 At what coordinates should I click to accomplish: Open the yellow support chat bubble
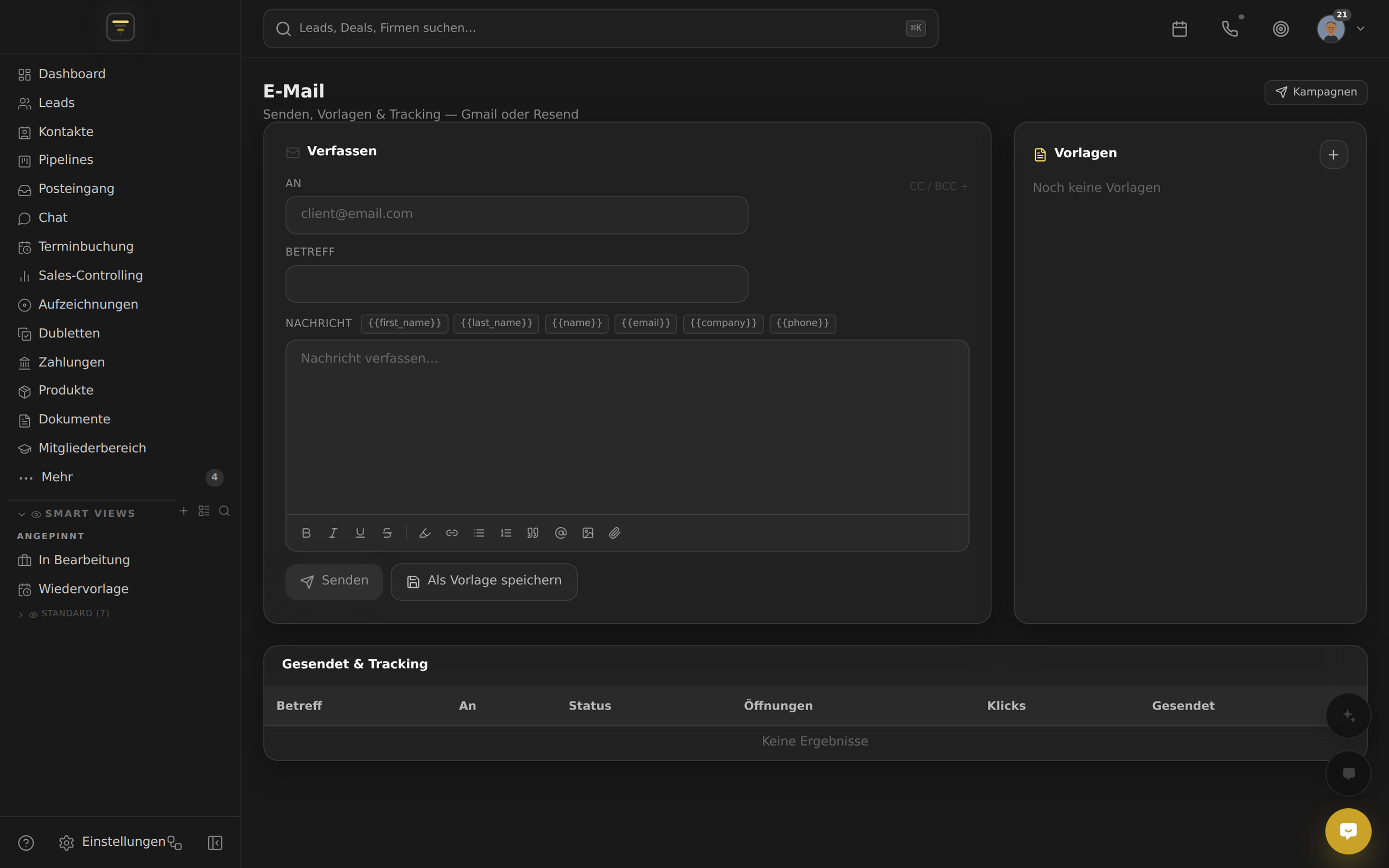[x=1348, y=831]
